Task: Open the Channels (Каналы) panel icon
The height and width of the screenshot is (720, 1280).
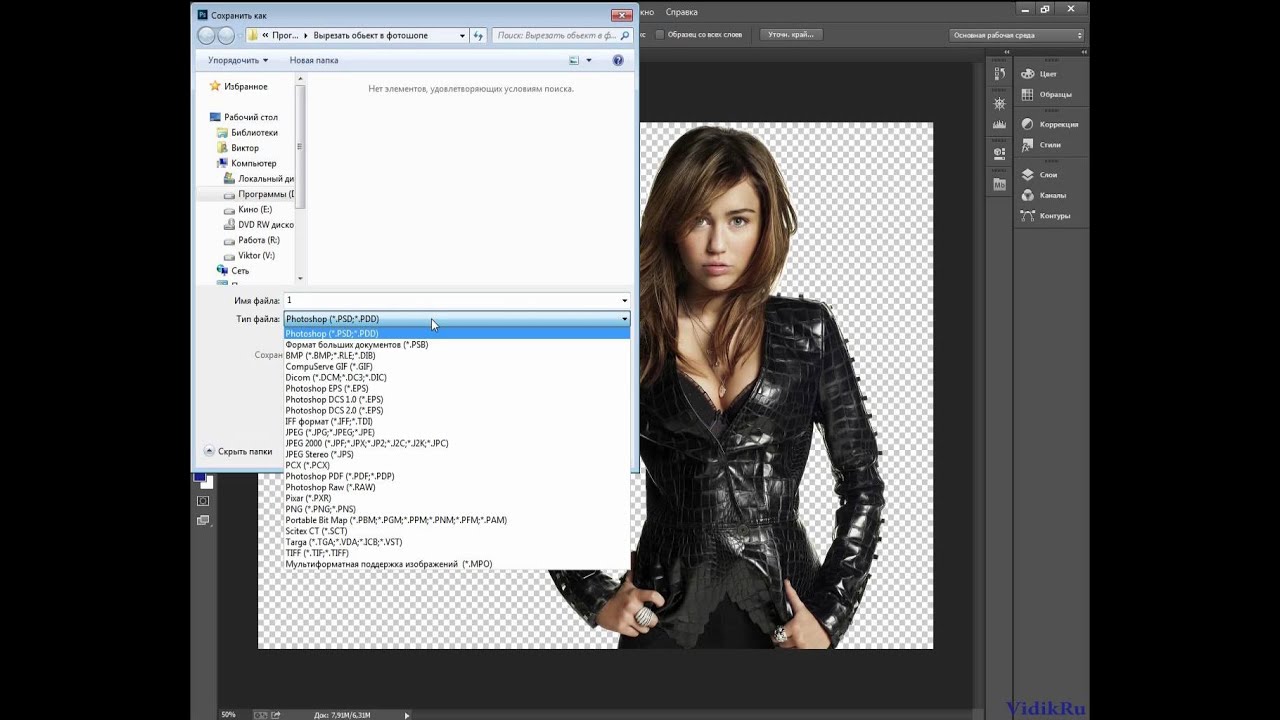Action: click(x=1027, y=195)
